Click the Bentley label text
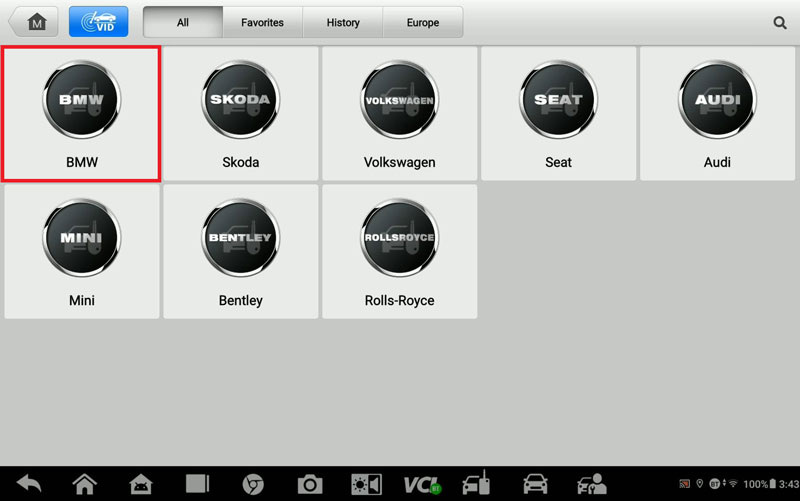 (x=240, y=300)
